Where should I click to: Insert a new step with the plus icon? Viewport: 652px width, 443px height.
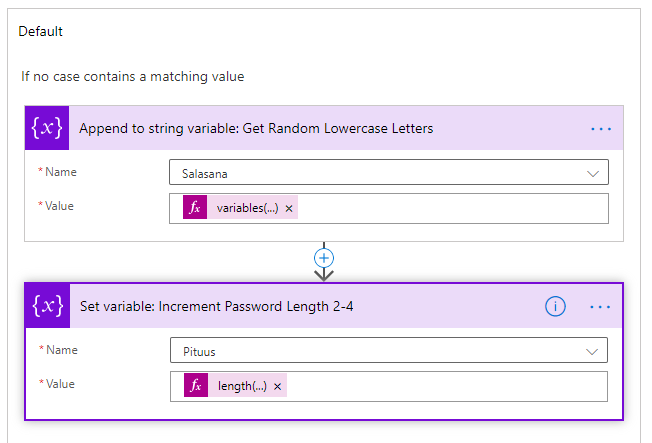(324, 258)
